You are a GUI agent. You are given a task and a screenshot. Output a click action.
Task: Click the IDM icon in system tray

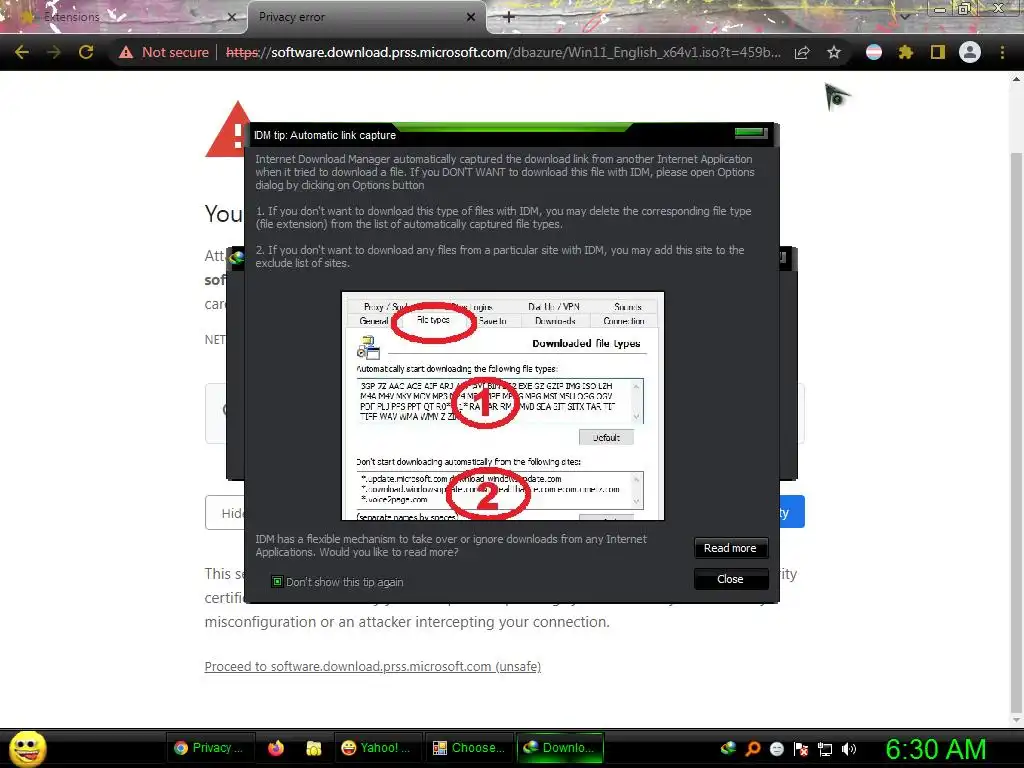[728, 748]
